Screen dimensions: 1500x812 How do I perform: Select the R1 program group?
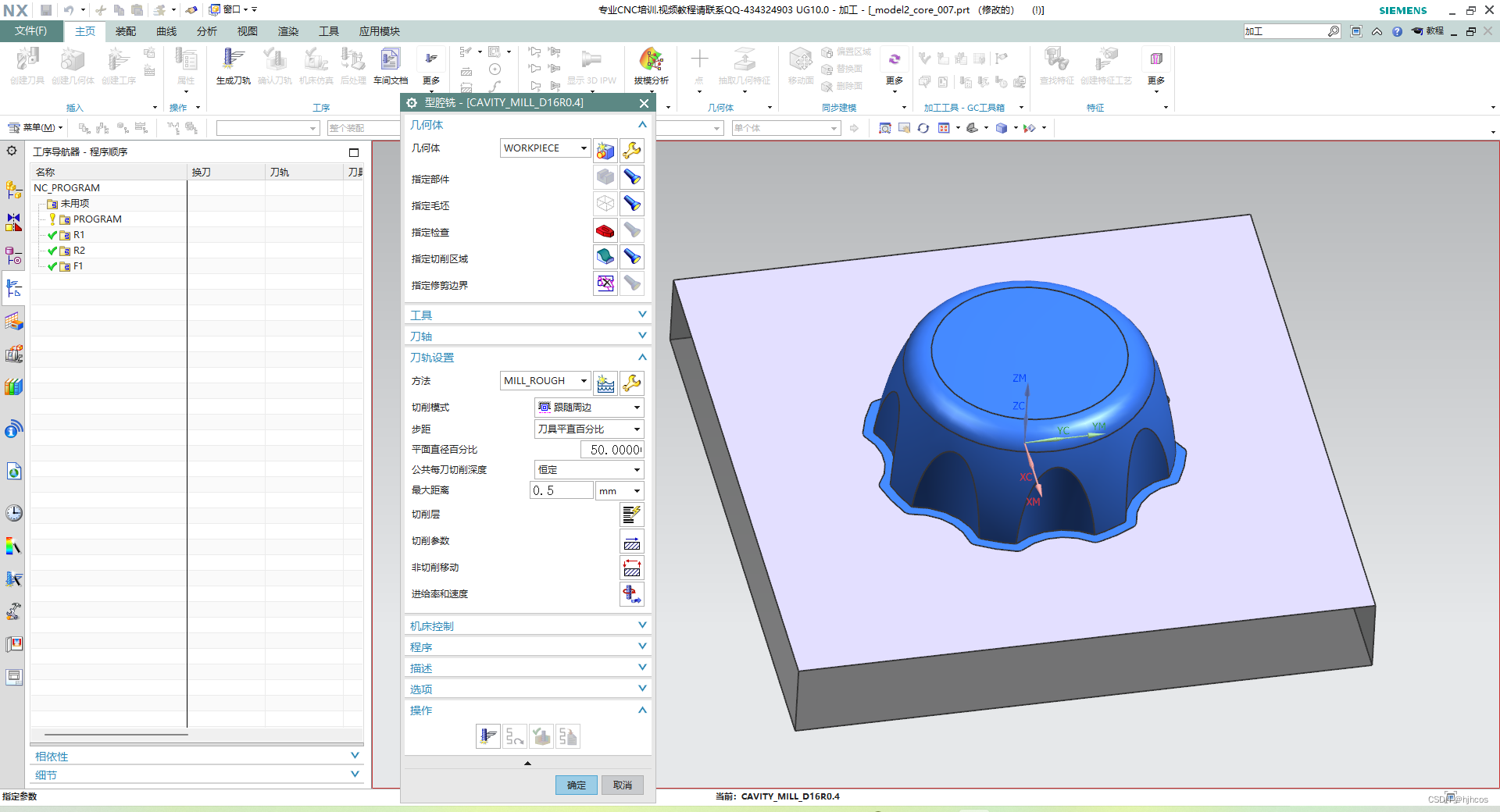78,235
